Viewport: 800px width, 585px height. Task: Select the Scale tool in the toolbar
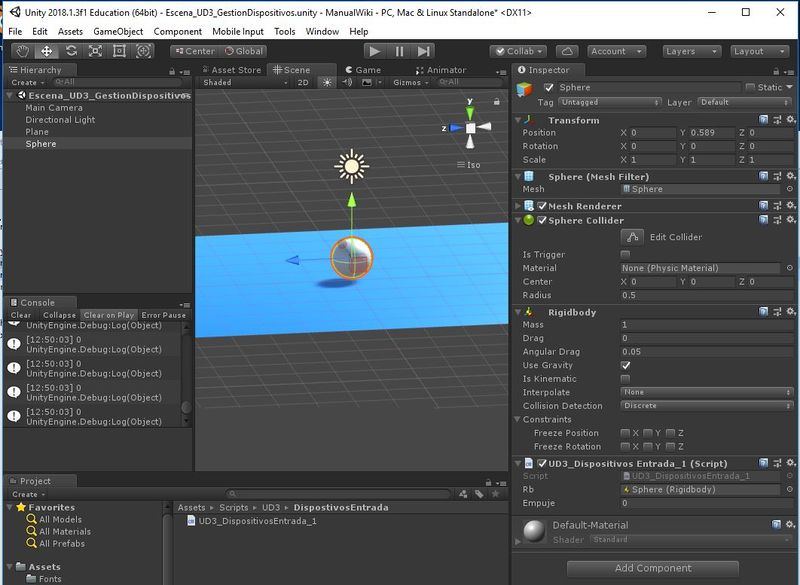pos(95,51)
